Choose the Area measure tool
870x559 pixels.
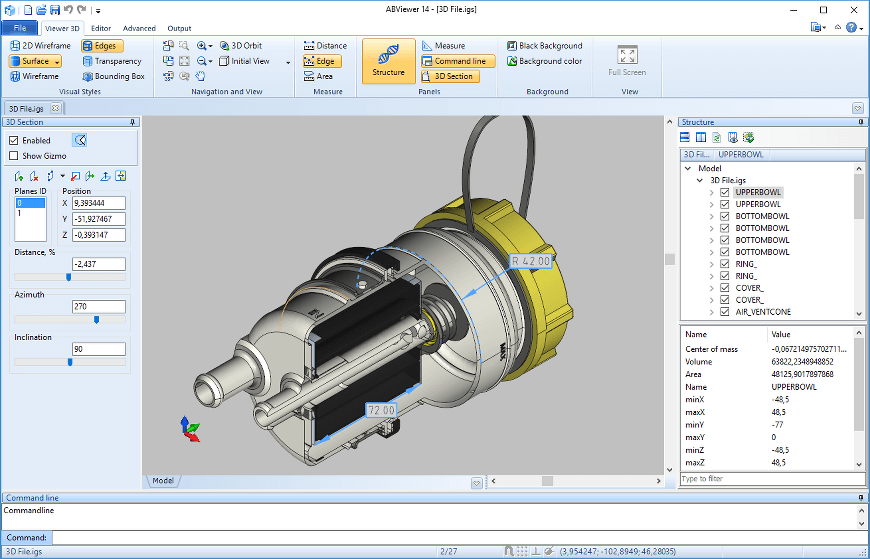[318, 76]
